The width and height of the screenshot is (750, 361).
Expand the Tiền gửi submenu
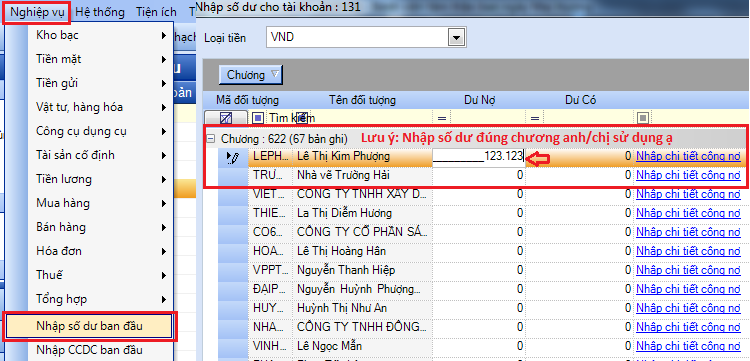[x=164, y=83]
